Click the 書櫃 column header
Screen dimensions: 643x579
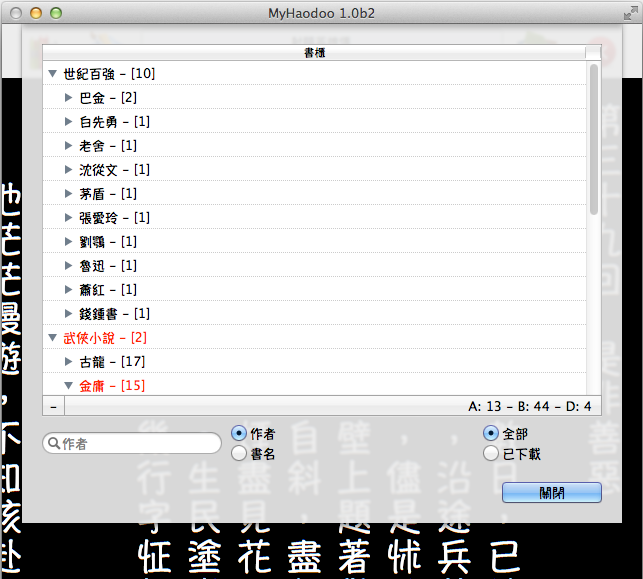pos(314,52)
